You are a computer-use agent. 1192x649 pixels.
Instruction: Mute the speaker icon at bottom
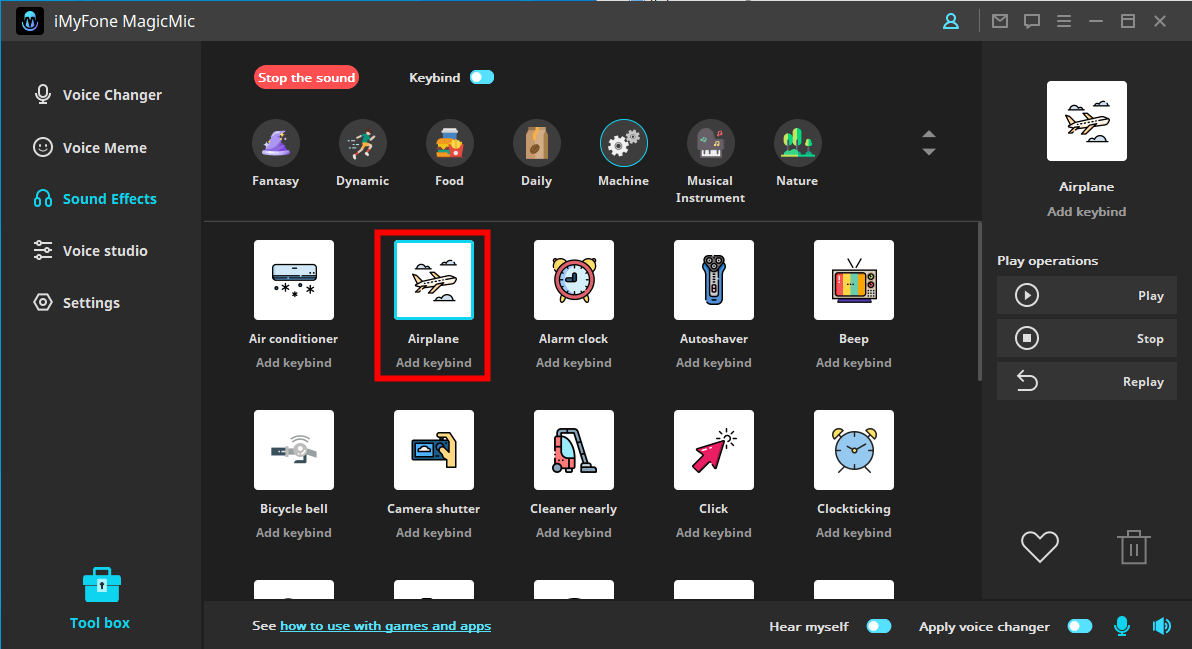click(1162, 626)
